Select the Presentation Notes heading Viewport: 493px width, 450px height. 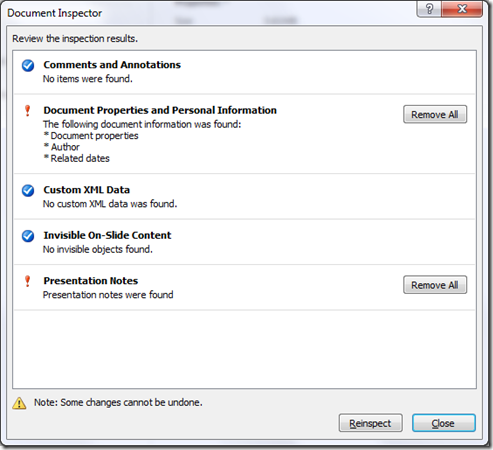91,281
